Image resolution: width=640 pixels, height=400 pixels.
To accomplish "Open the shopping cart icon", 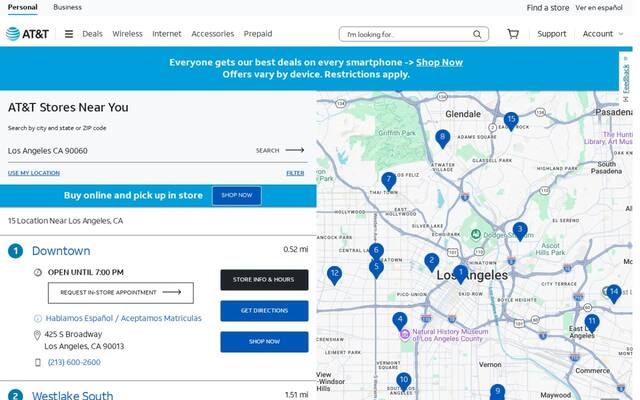I will pos(513,34).
